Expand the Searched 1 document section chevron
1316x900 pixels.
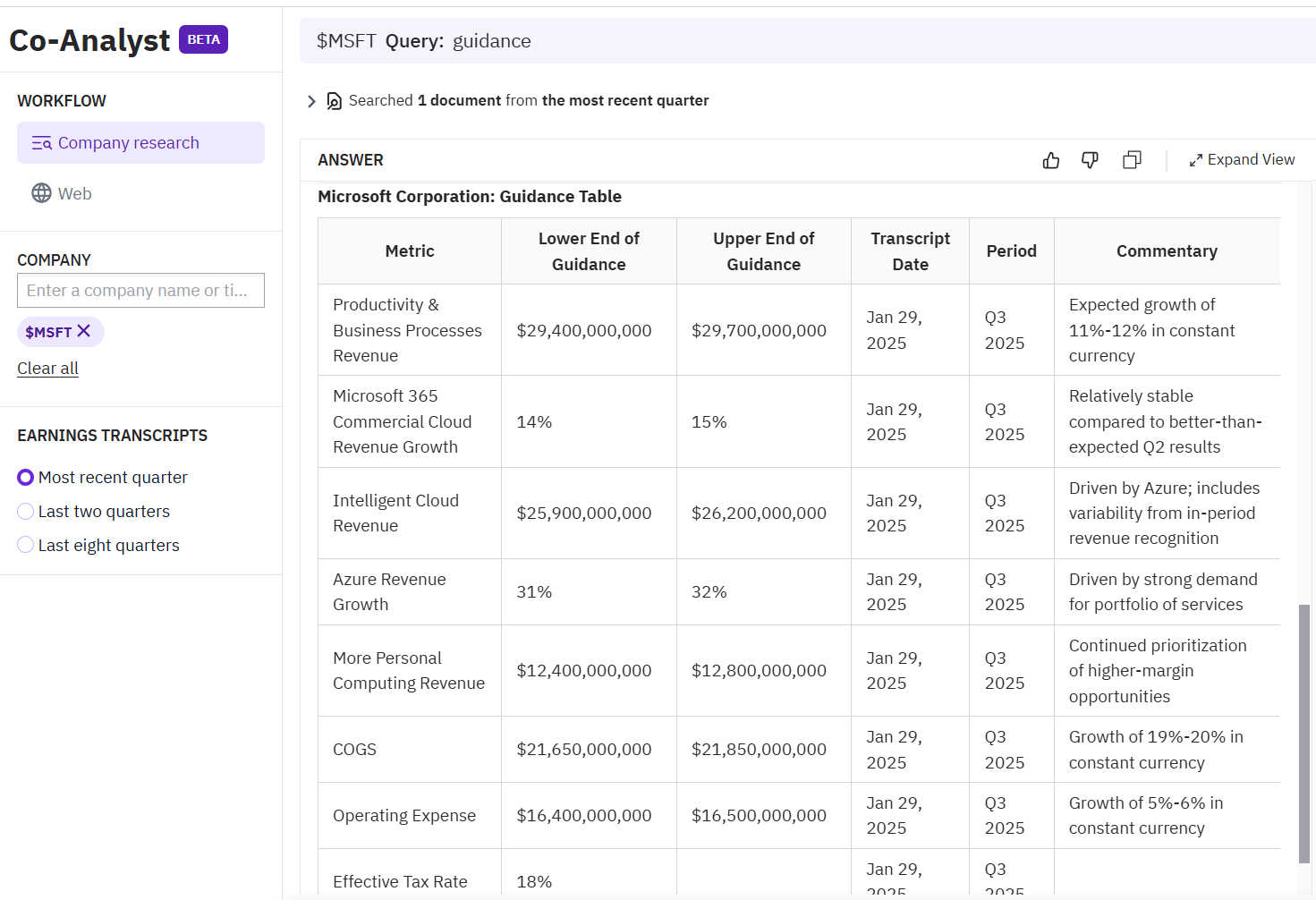coord(311,100)
